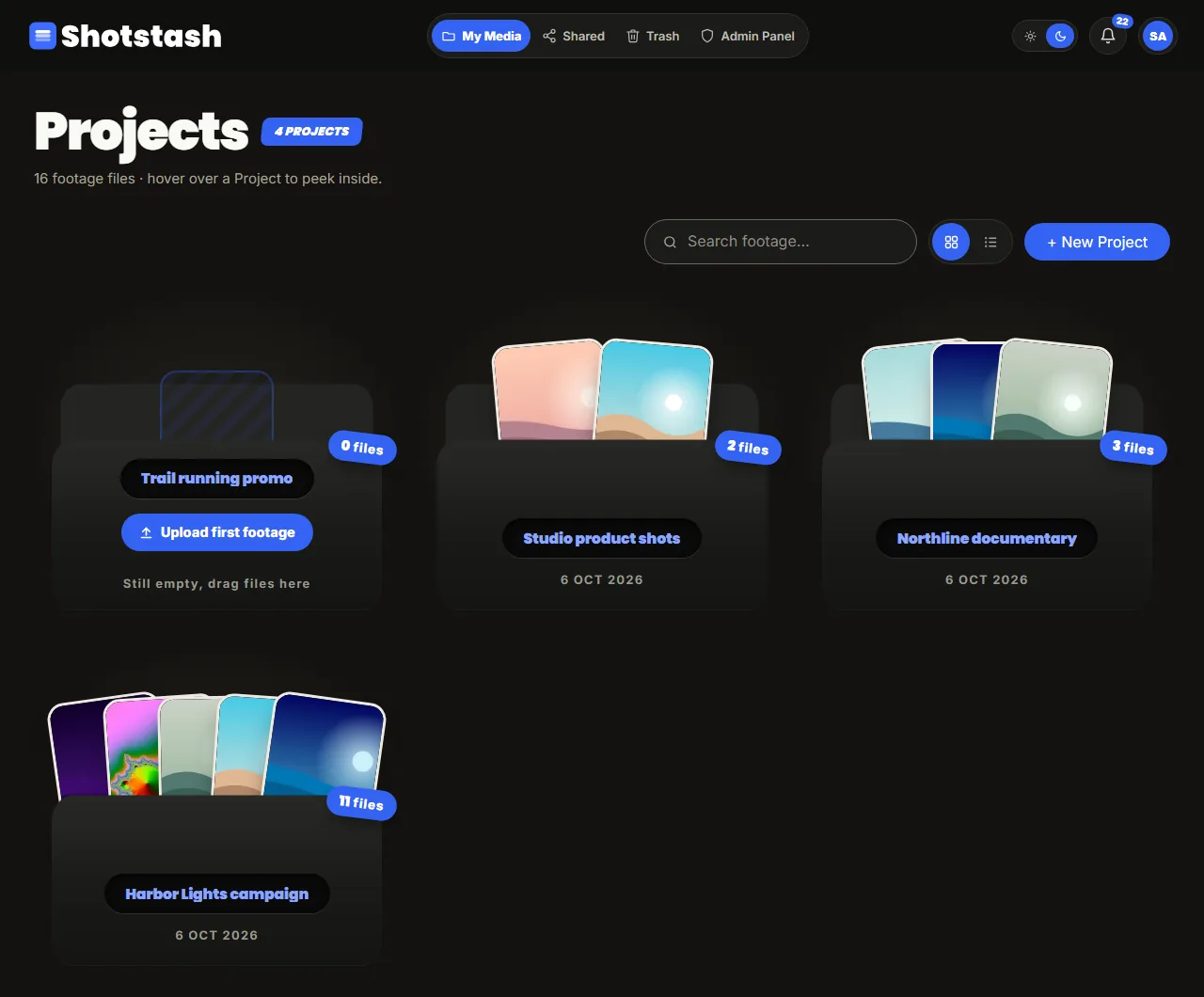The image size is (1204, 997).
Task: Click the Projects page heading
Action: (x=141, y=131)
